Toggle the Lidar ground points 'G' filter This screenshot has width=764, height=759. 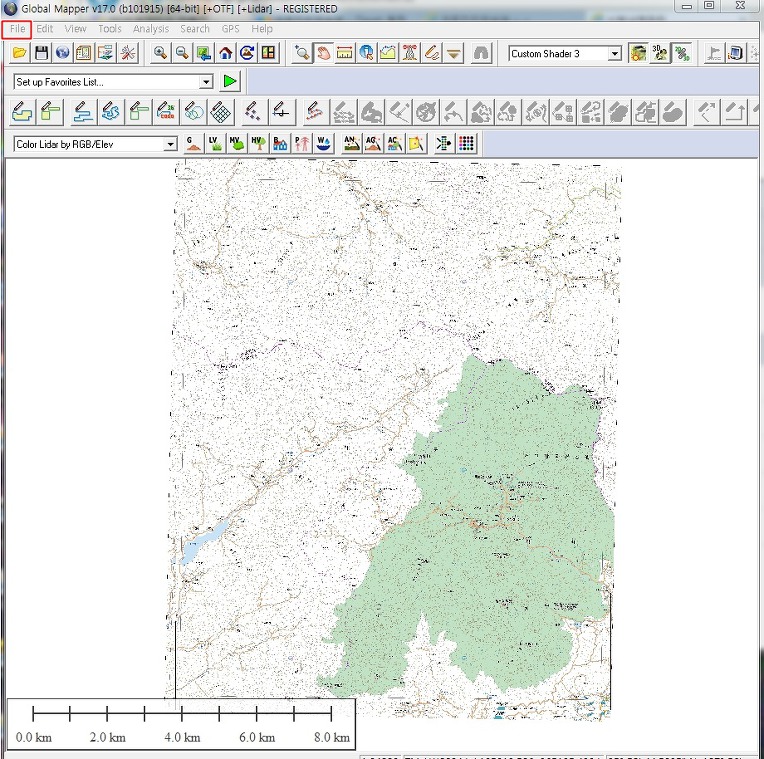click(x=192, y=144)
